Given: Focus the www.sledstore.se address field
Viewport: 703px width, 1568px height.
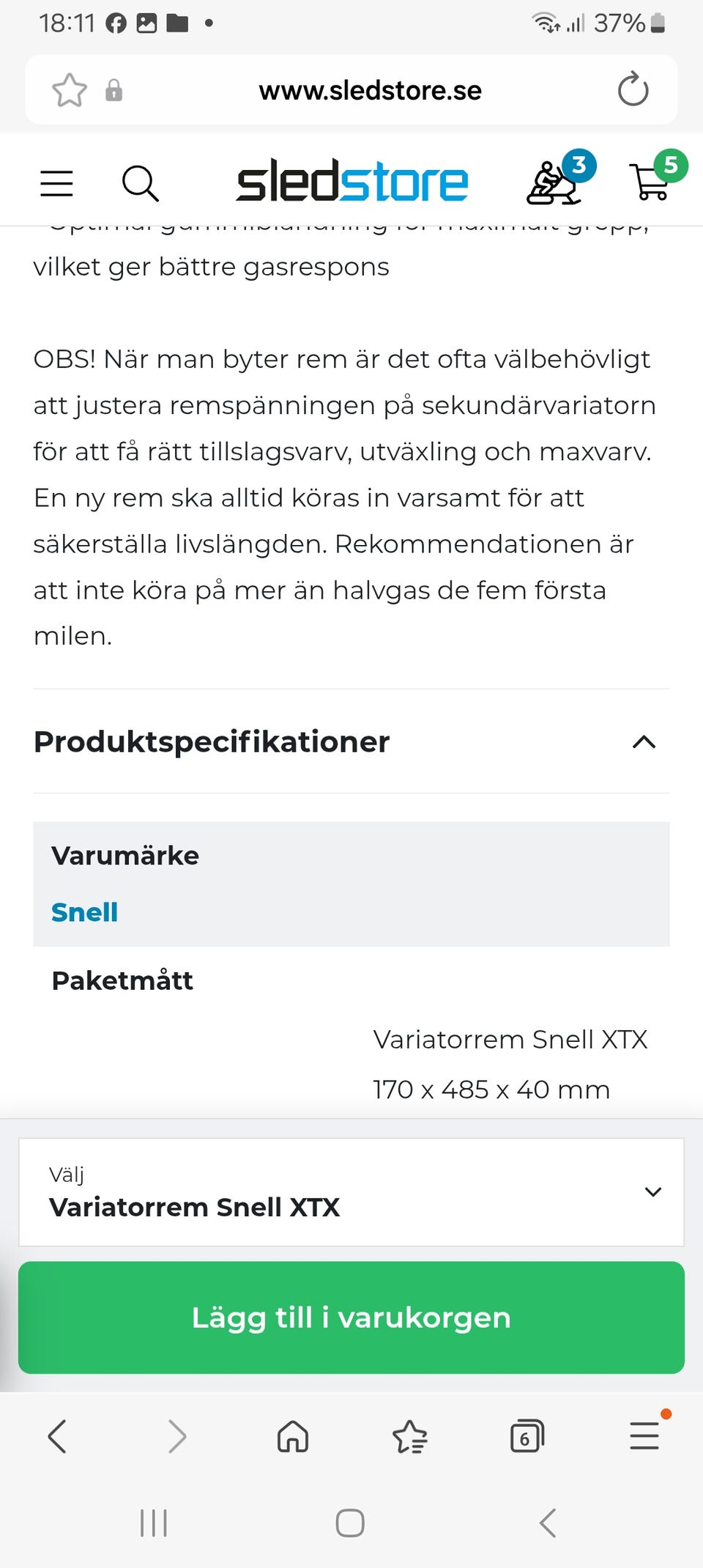Looking at the screenshot, I should (x=370, y=90).
